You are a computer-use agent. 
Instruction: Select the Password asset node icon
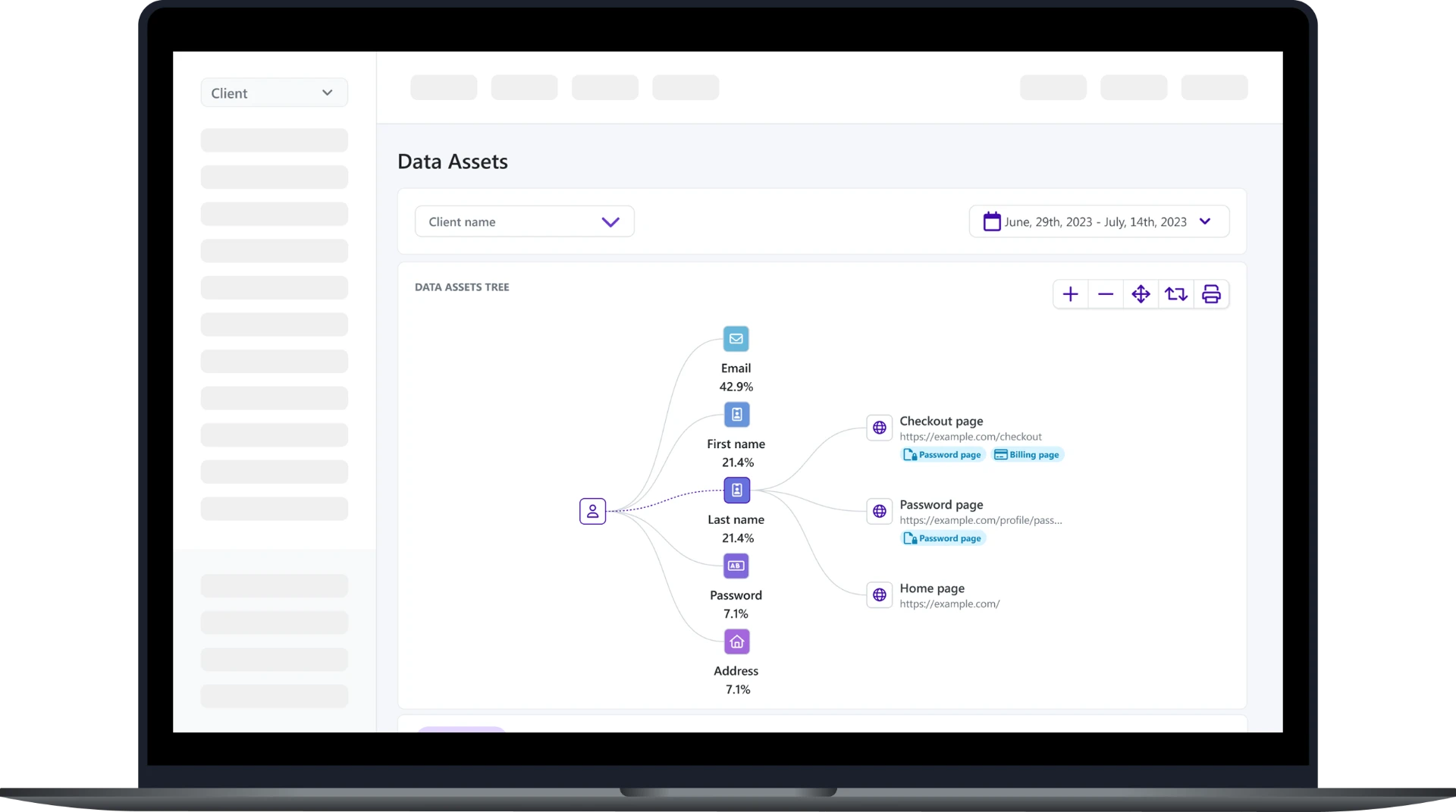(x=736, y=566)
